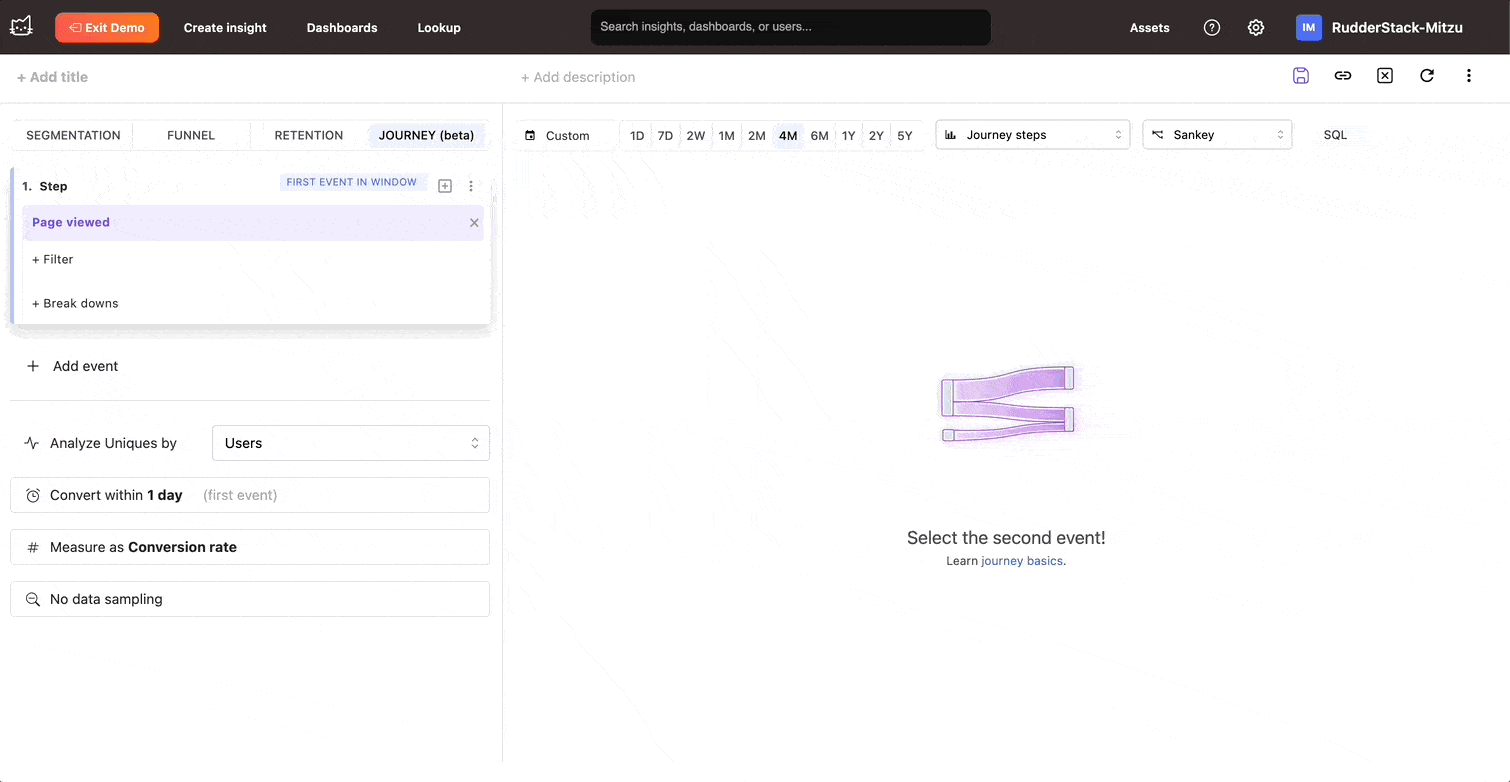
Task: Click the add sub-step plus icon on Step 1
Action: click(445, 186)
